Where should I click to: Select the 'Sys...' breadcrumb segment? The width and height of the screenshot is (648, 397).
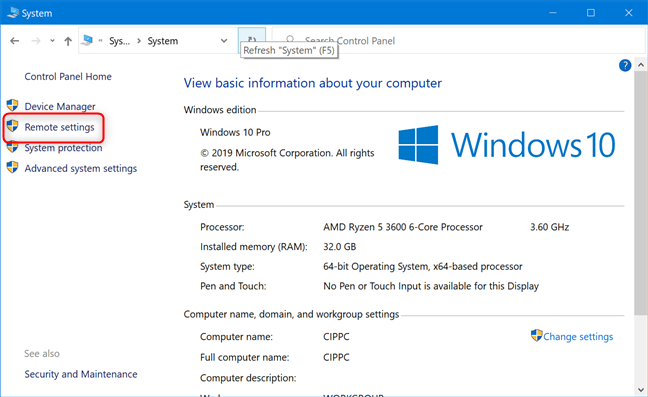(x=119, y=41)
